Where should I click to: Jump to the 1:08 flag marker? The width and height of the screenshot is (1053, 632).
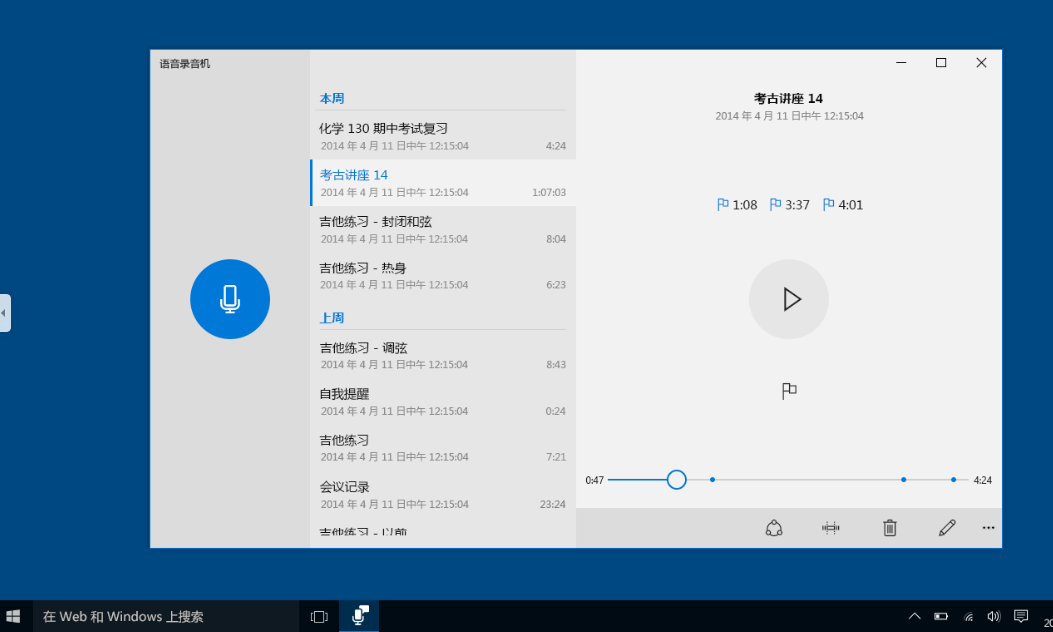(737, 205)
